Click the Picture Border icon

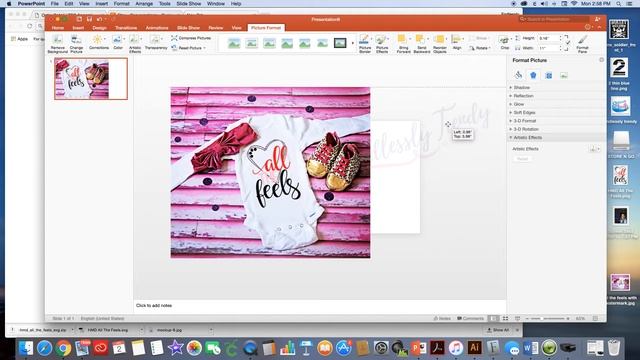coord(364,40)
